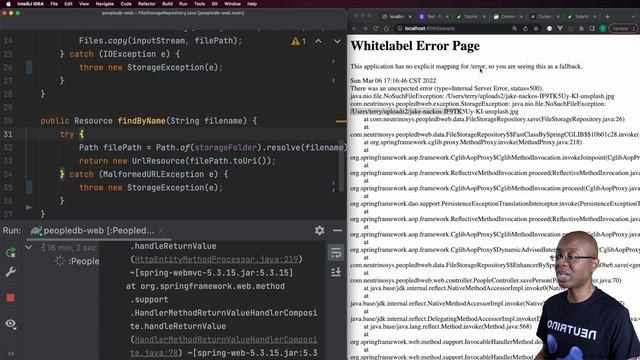Screen dimensions: 640x360
Task: Open HandlerMethodReturnValueHandlerComposite stack trace link
Action: pos(225,340)
